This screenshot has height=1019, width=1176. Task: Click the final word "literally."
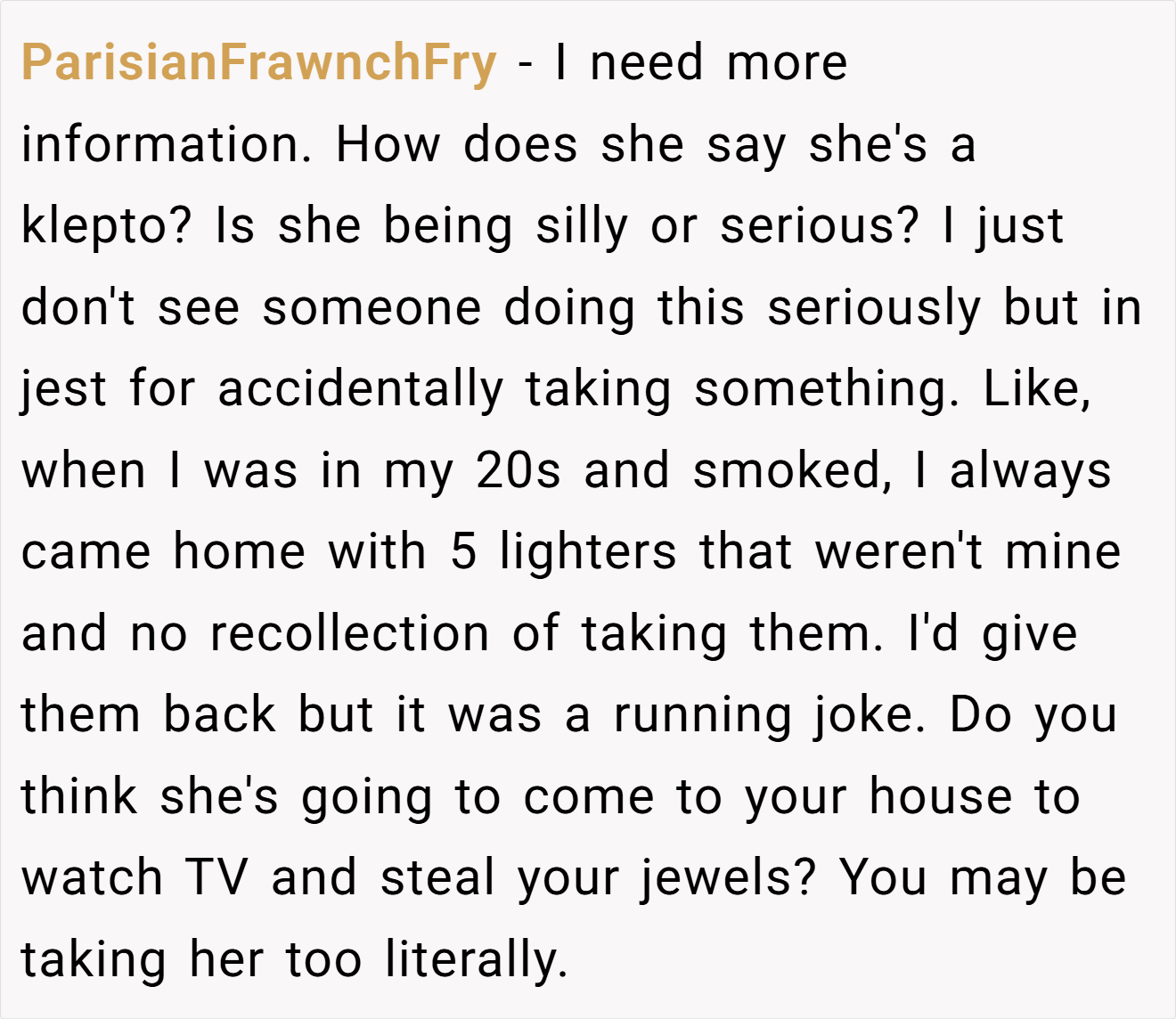coord(477,959)
